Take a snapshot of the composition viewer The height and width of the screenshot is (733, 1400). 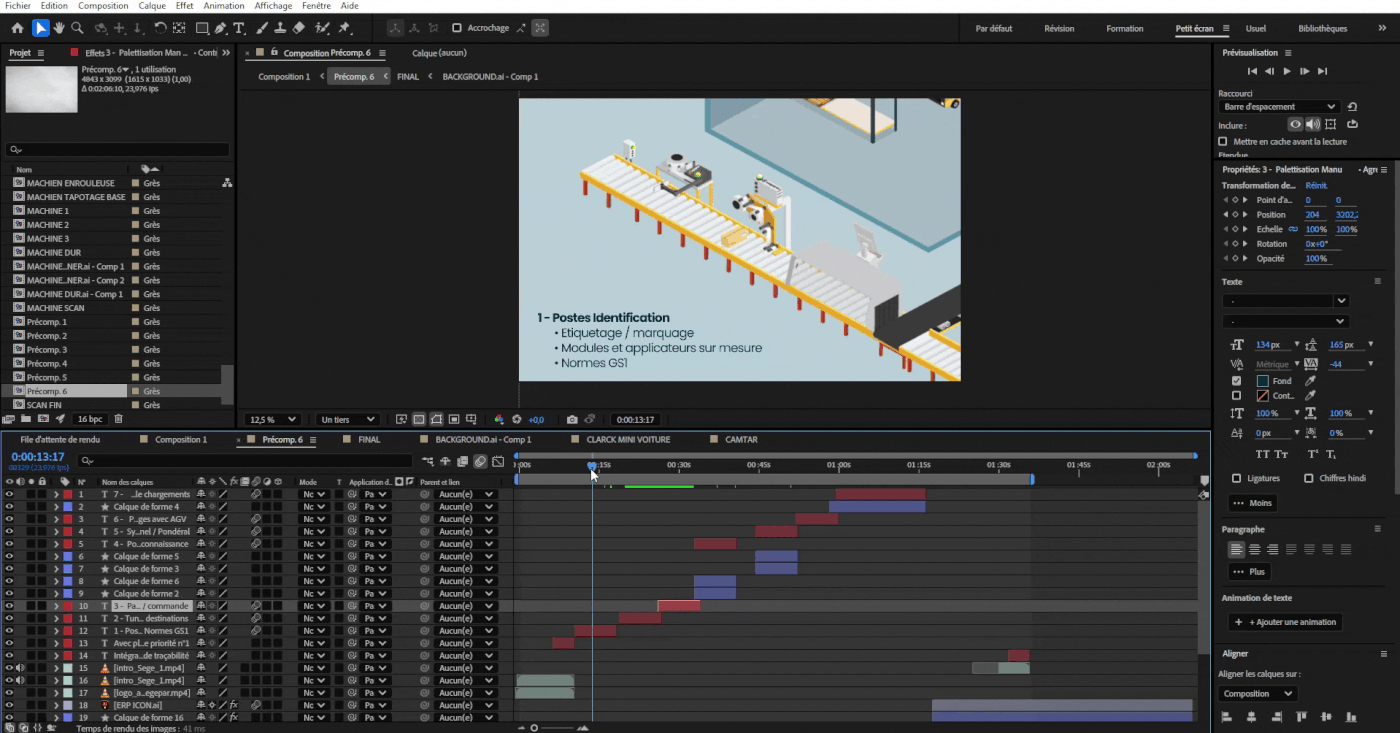pyautogui.click(x=572, y=419)
